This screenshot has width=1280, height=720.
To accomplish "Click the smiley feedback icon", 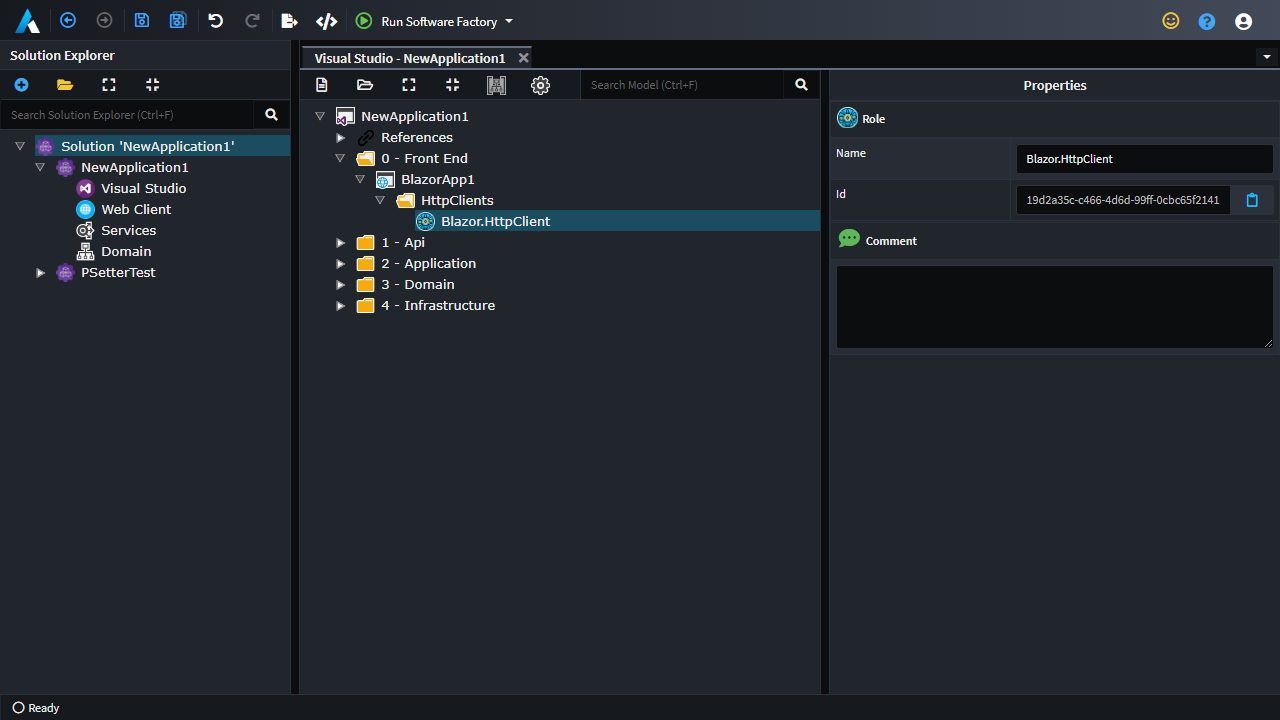I will (x=1171, y=20).
